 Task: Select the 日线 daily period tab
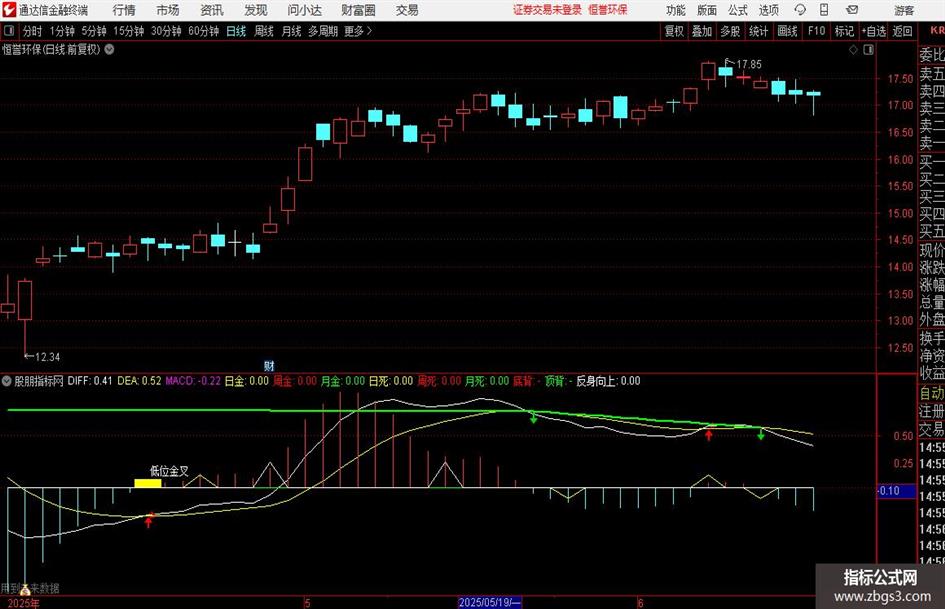(236, 31)
